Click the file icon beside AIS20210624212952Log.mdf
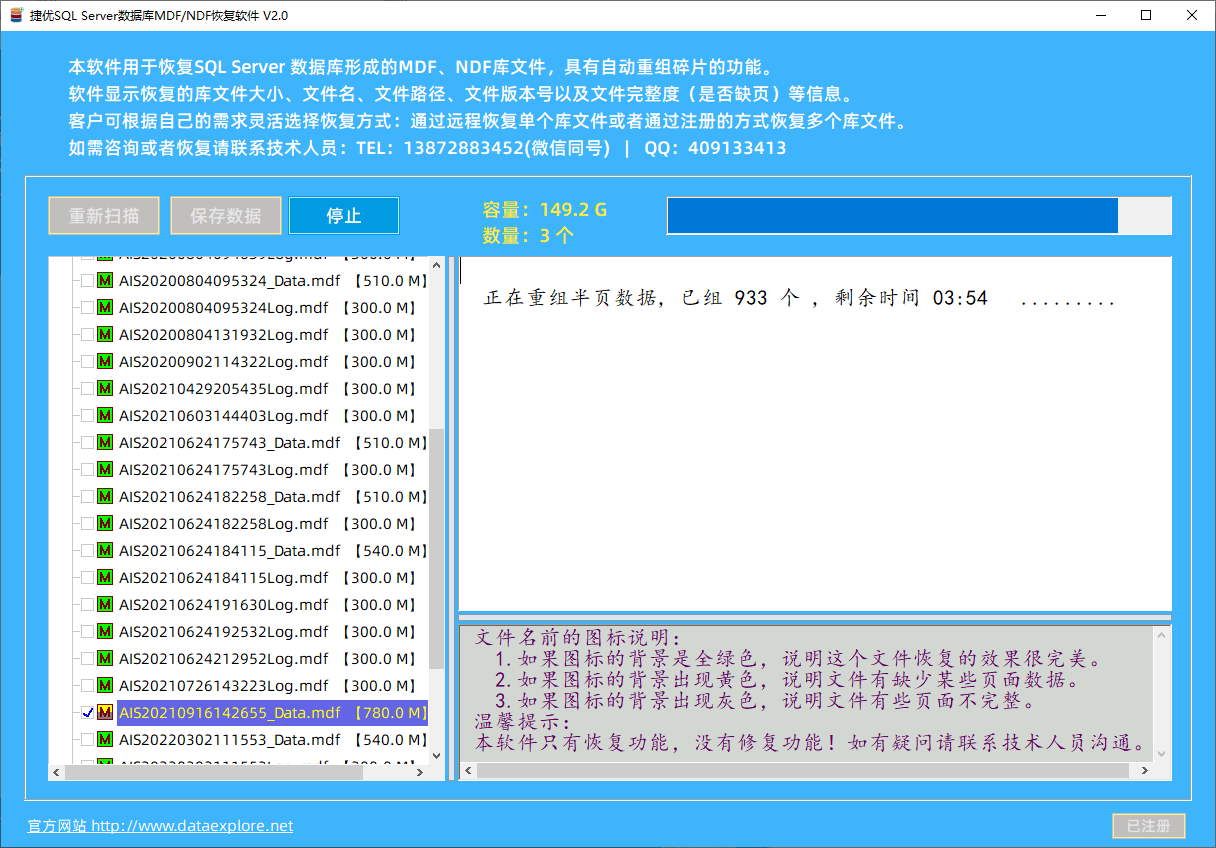 105,659
